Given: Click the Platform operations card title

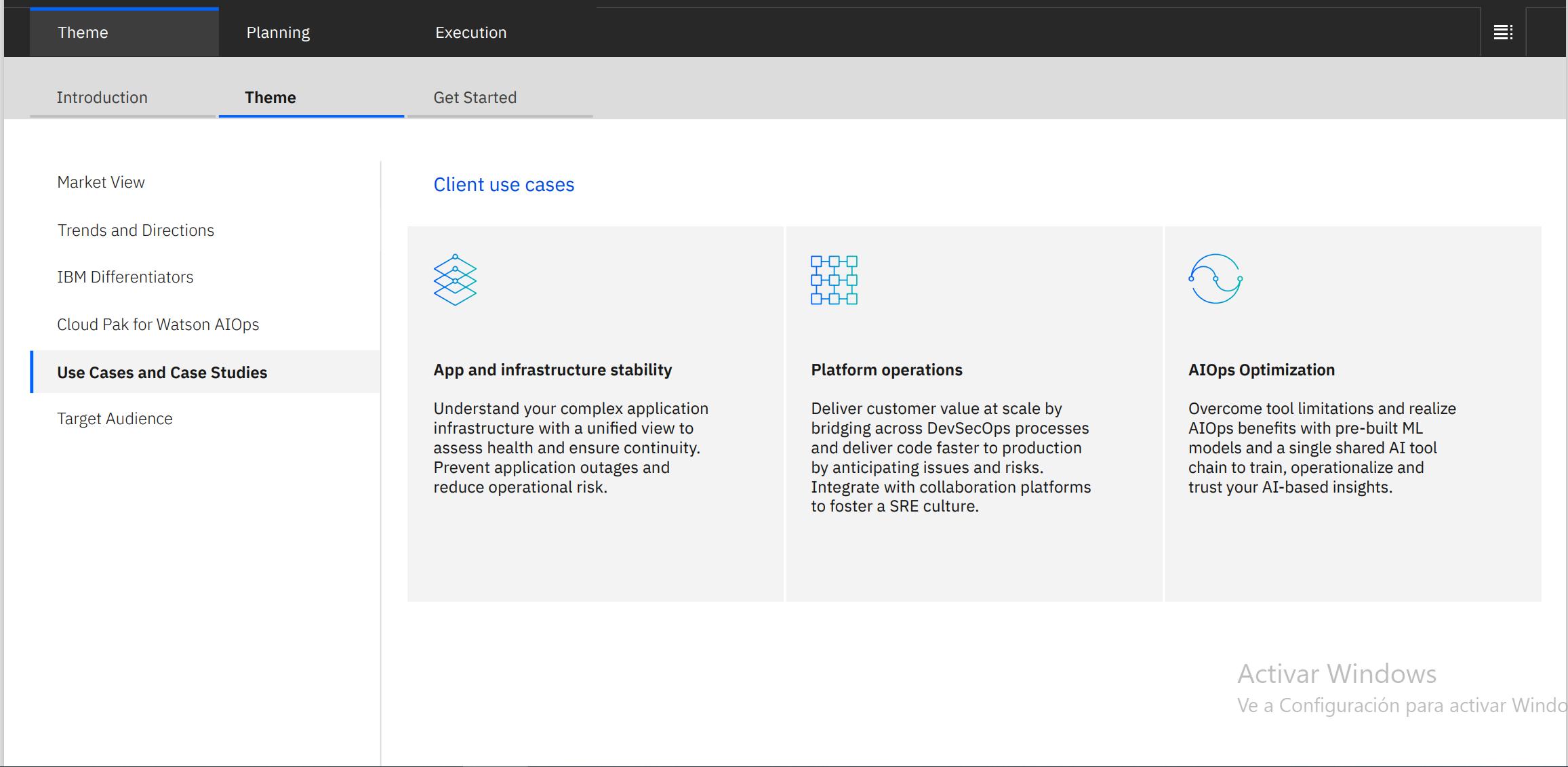Looking at the screenshot, I should (886, 370).
